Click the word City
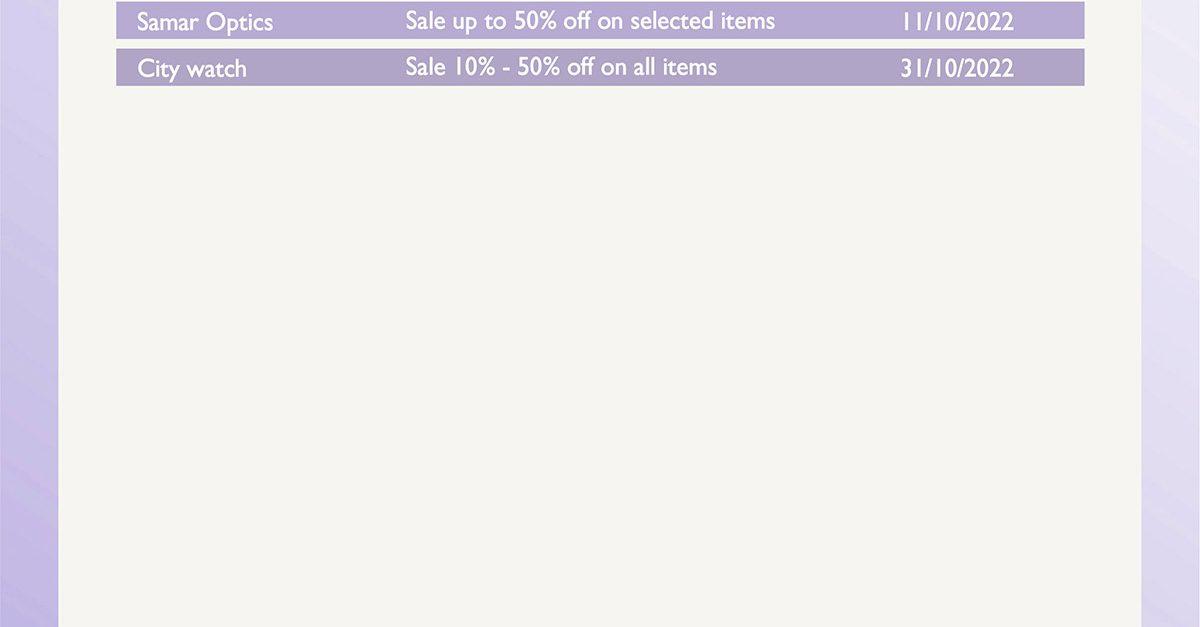The height and width of the screenshot is (627, 1200). pos(158,69)
